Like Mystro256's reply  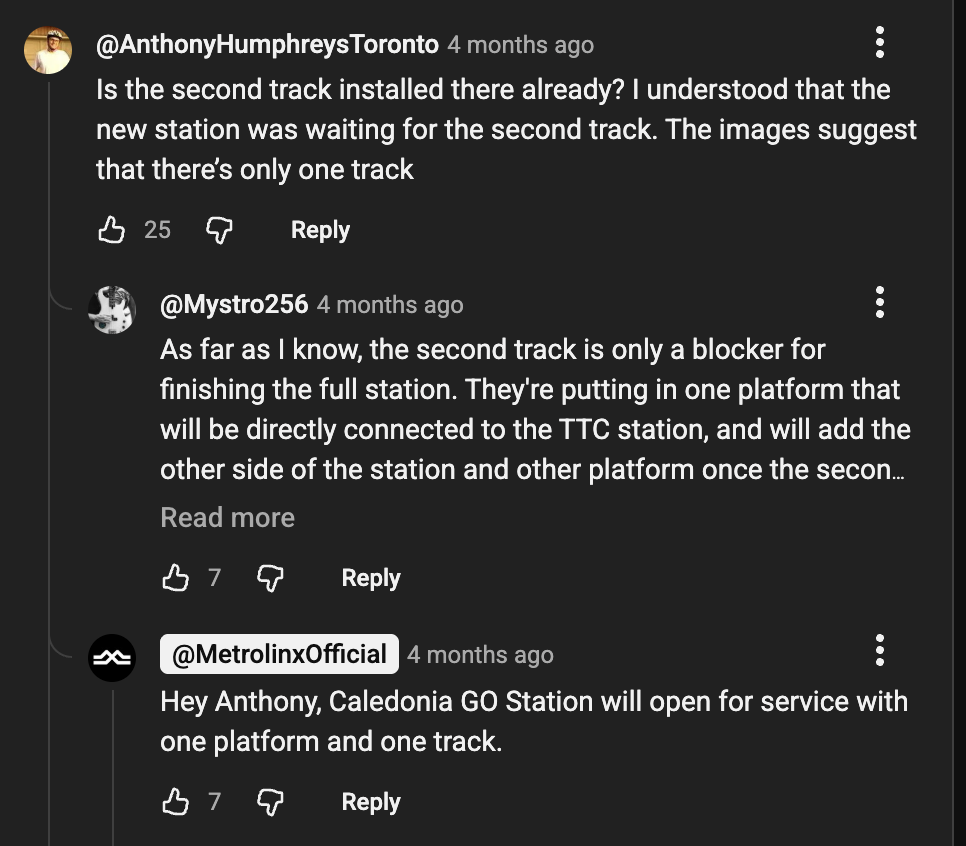pos(175,578)
